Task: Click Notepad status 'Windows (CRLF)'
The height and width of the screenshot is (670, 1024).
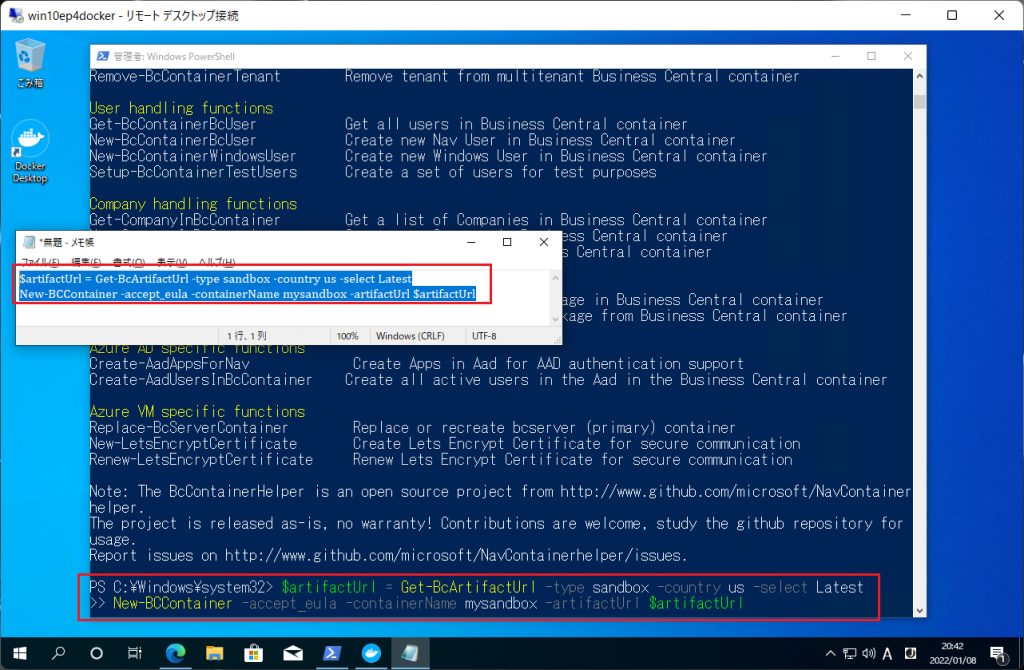Action: 410,336
